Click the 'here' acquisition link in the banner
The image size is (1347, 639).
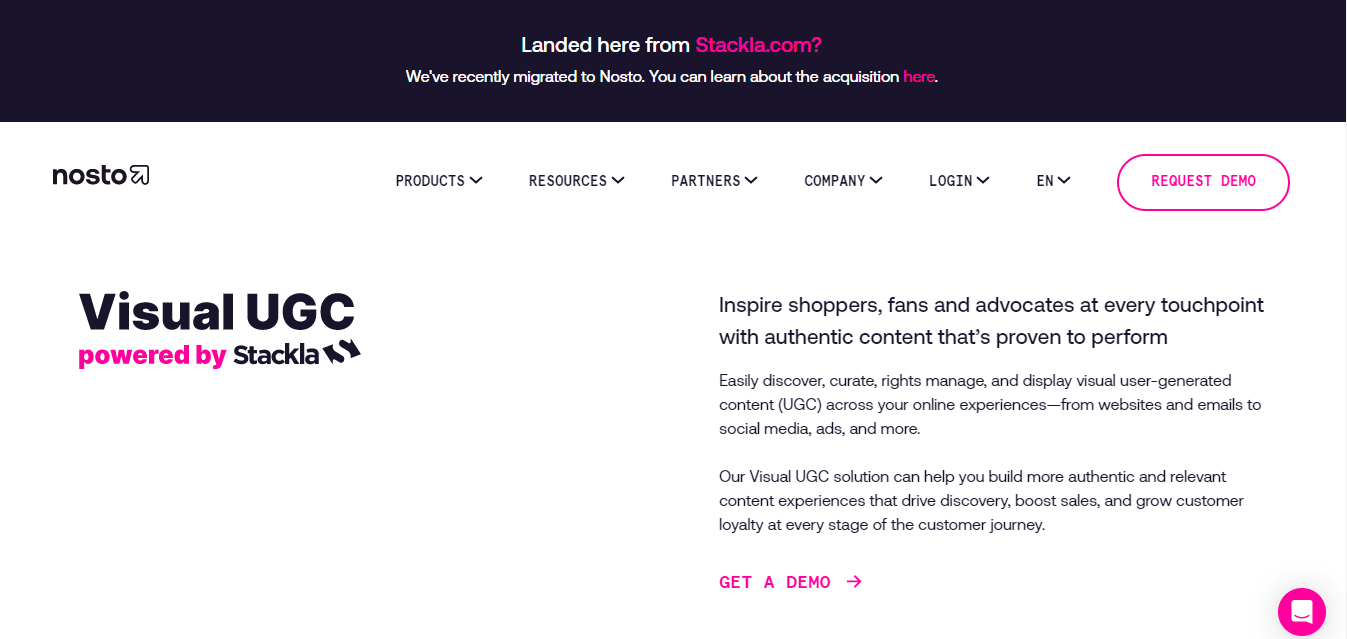pos(918,76)
